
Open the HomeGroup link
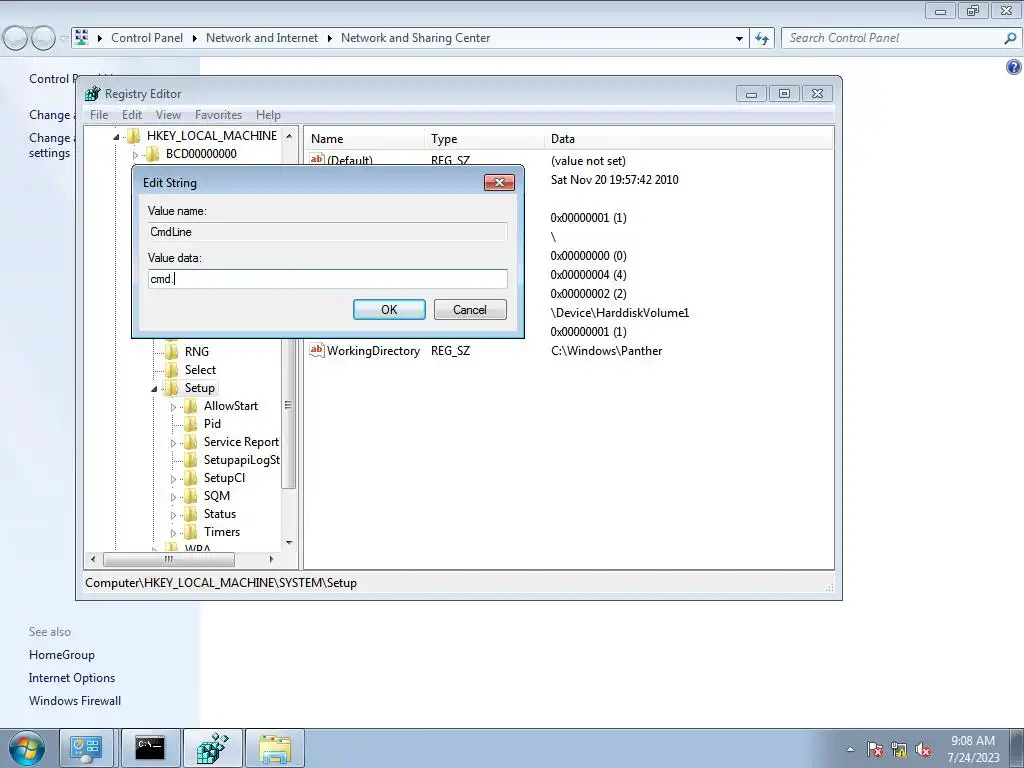click(61, 655)
